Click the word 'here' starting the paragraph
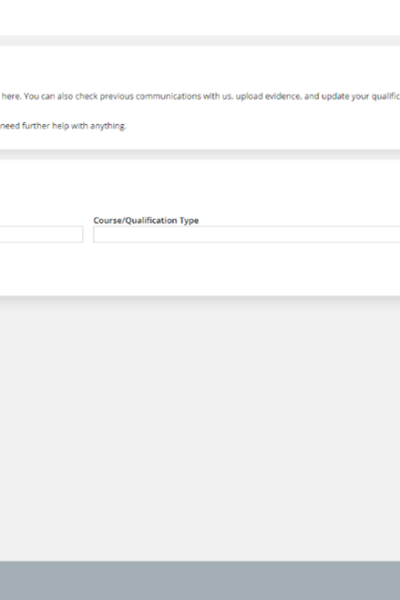This screenshot has width=400, height=600. coord(11,96)
